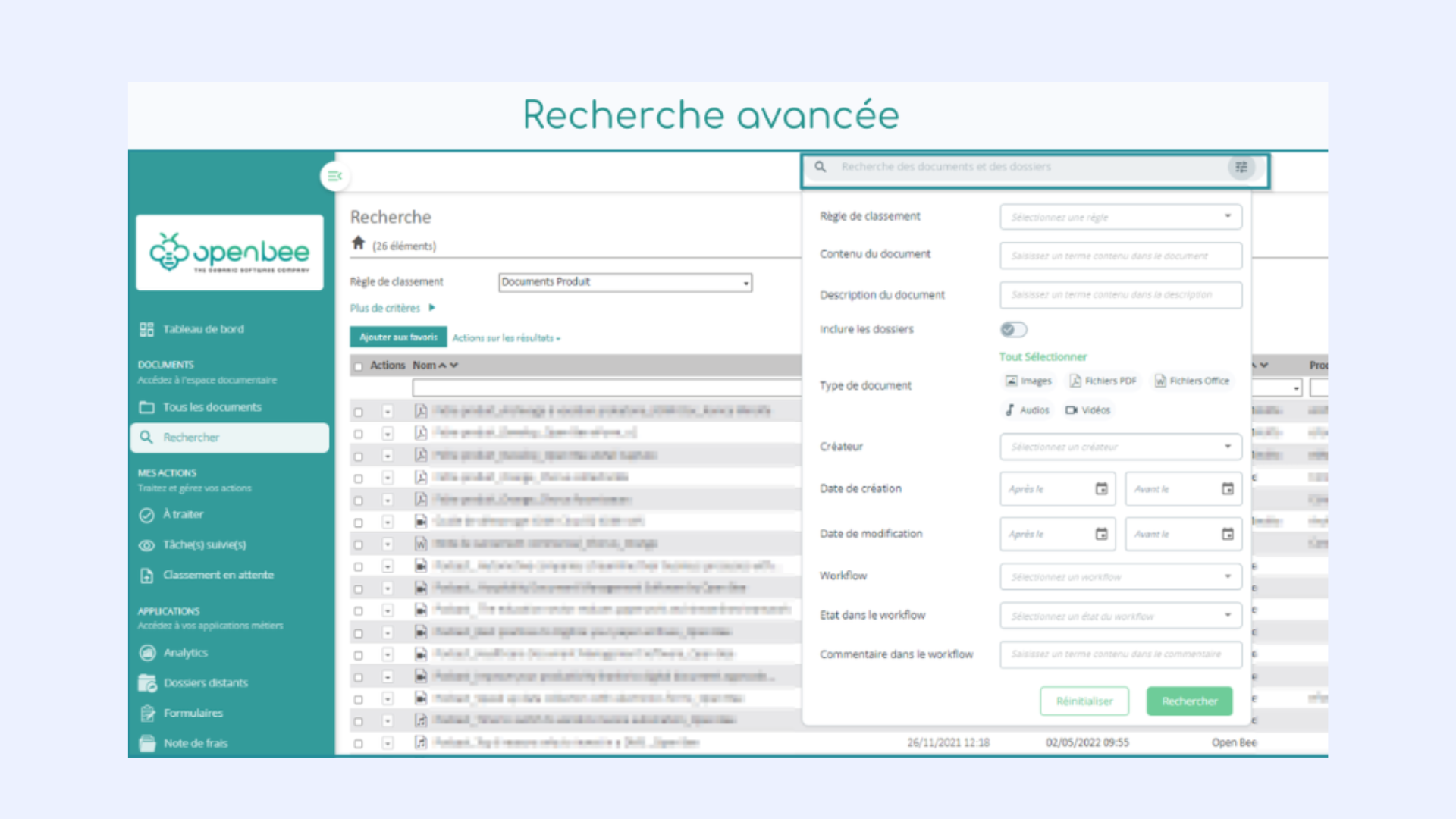Click the advanced search filter icon
The width and height of the screenshot is (1456, 819).
point(1241,167)
